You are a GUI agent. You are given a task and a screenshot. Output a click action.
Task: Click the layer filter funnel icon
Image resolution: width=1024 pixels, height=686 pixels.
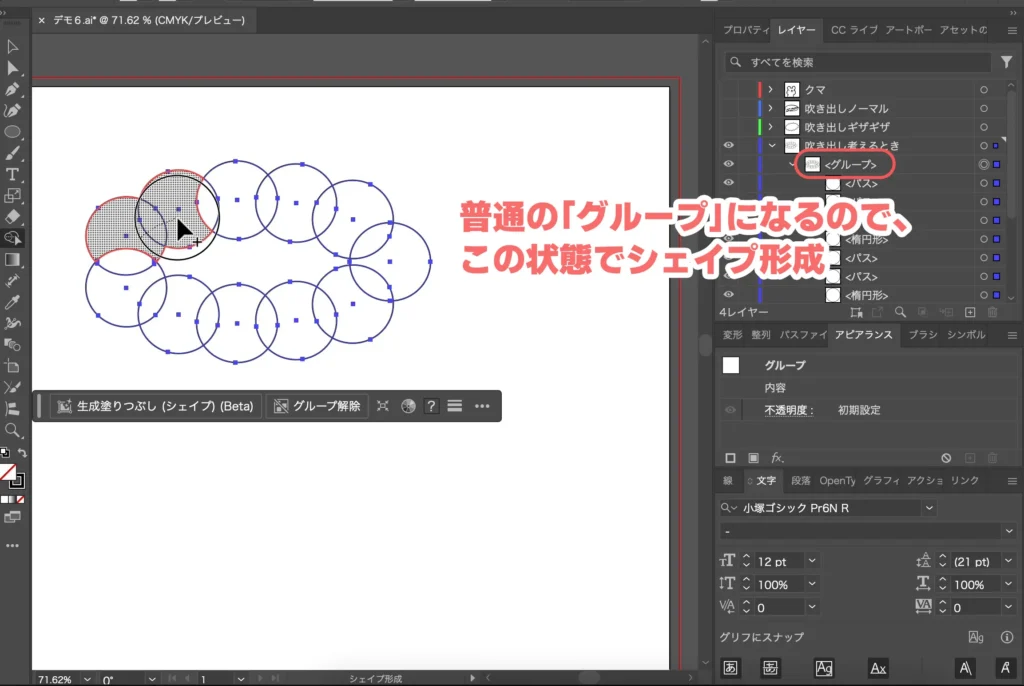click(1006, 62)
